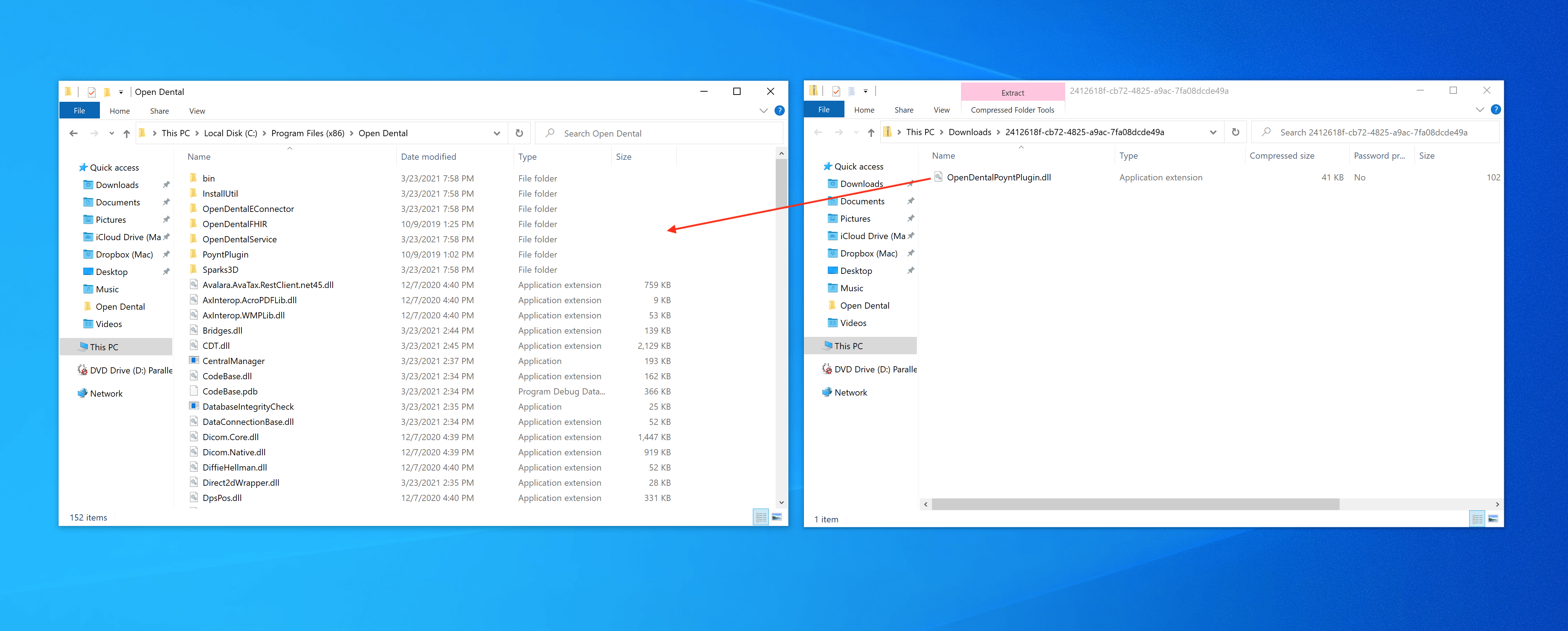This screenshot has width=1568, height=631.
Task: Open recent locations dropdown in Open Dental window
Action: [111, 133]
